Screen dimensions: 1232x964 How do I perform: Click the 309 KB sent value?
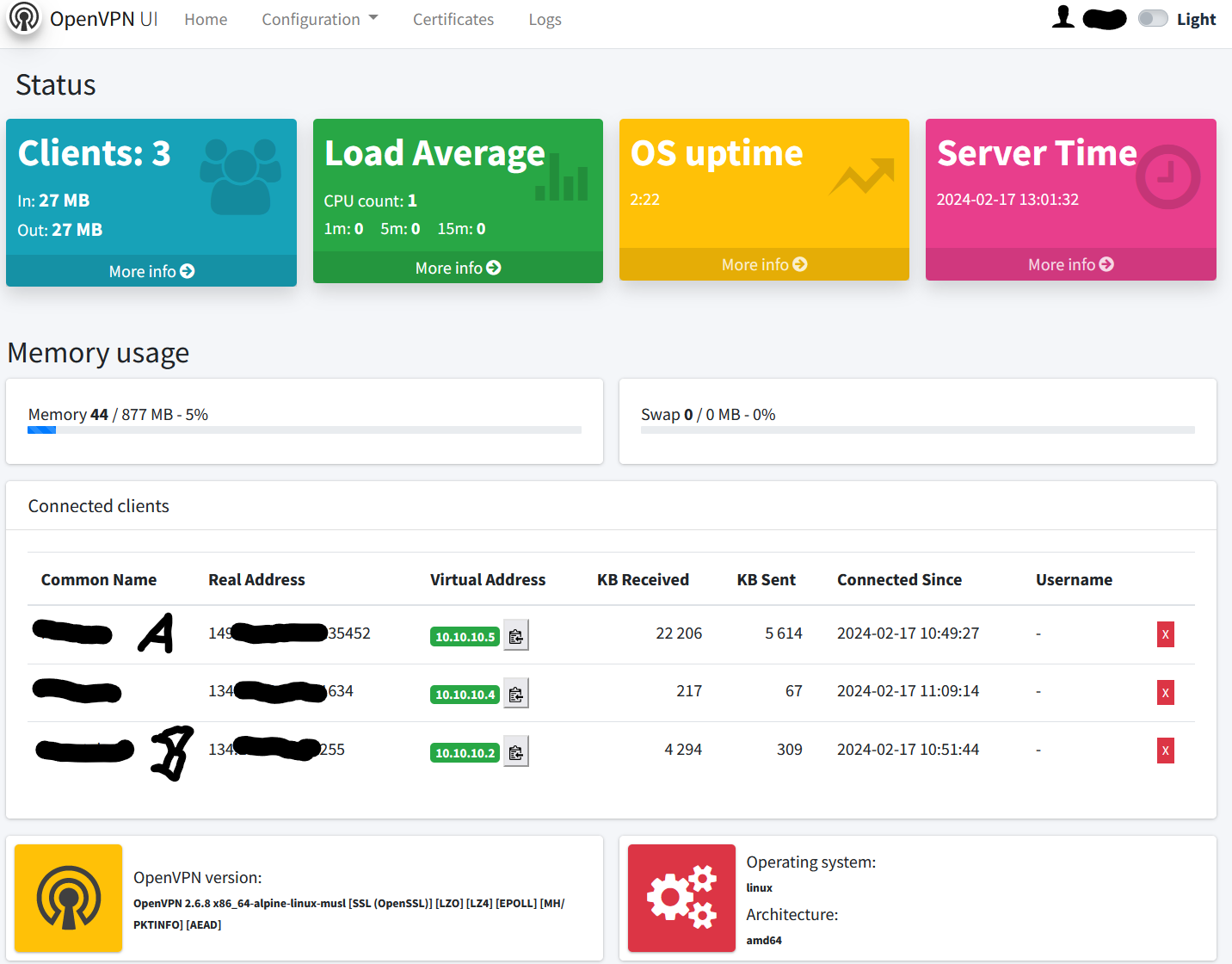(790, 750)
